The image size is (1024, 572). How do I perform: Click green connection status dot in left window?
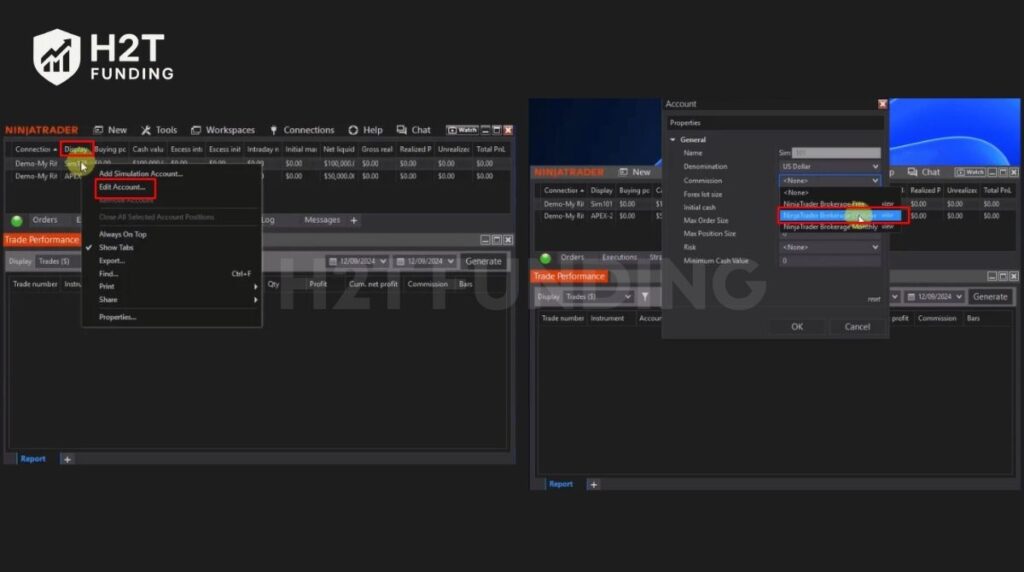point(17,221)
